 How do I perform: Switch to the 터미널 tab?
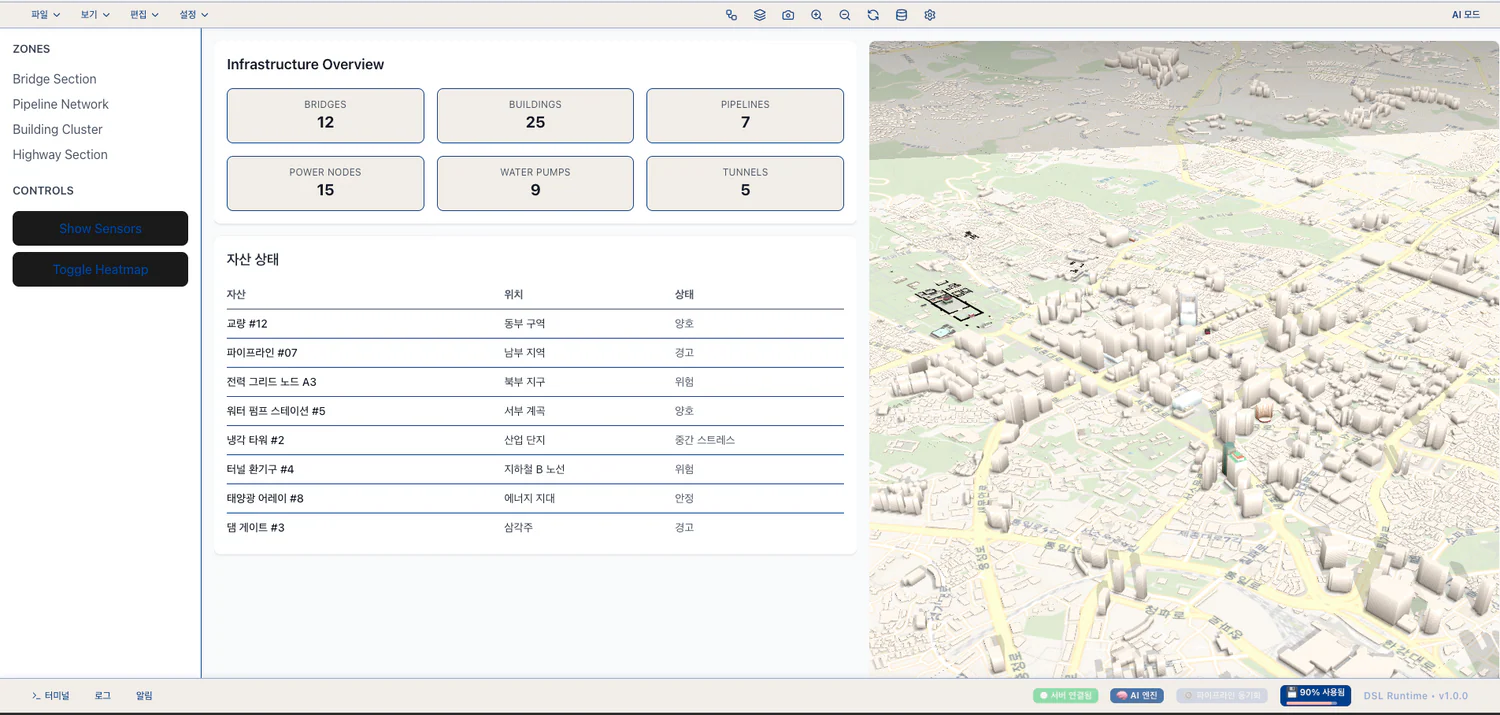(x=50, y=695)
